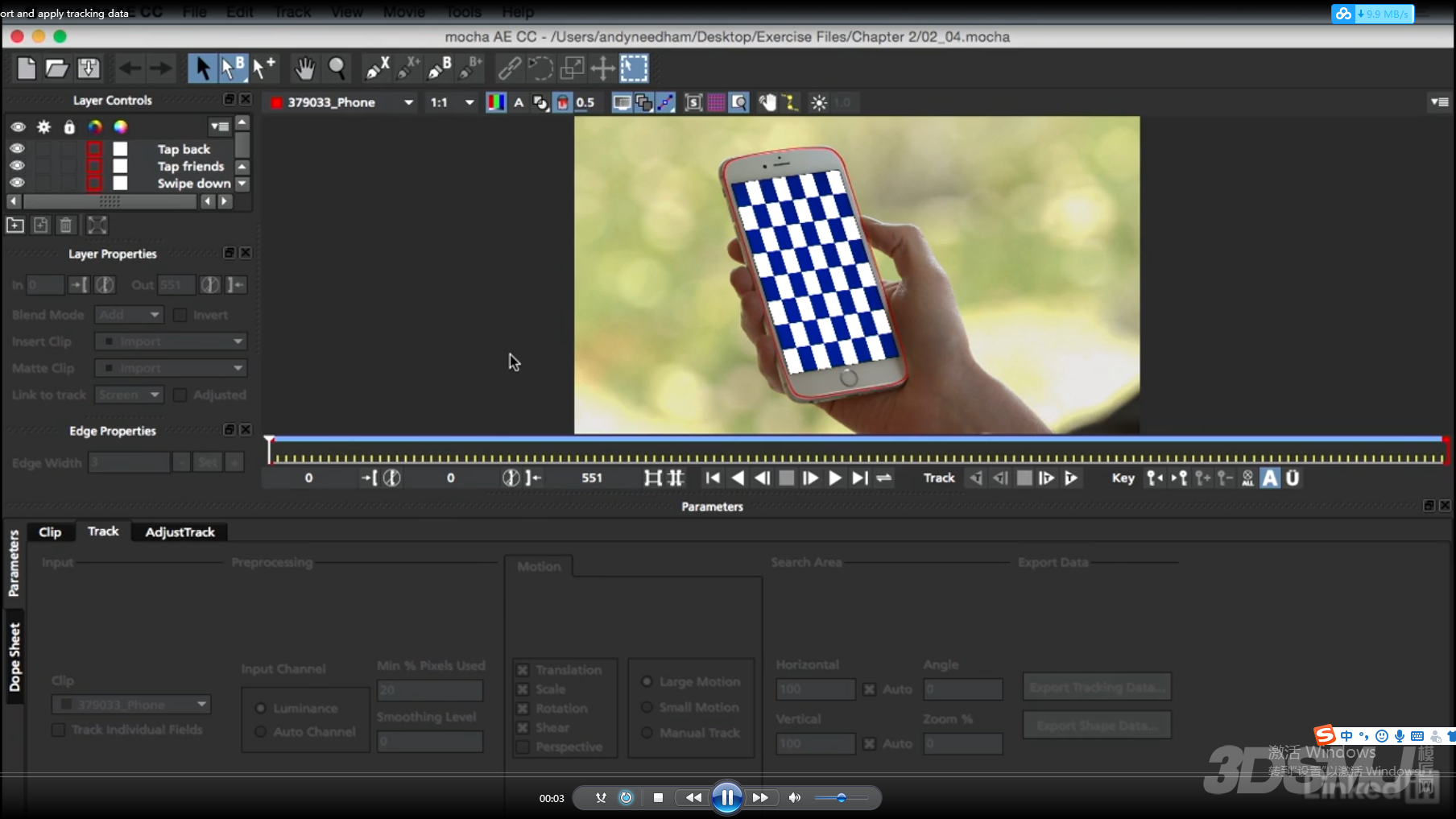Click Export Shape Data button
The image size is (1456, 819).
[x=1097, y=726]
